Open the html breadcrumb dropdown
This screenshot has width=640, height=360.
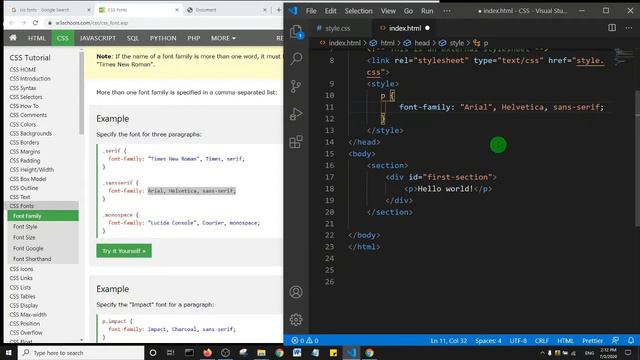382,43
